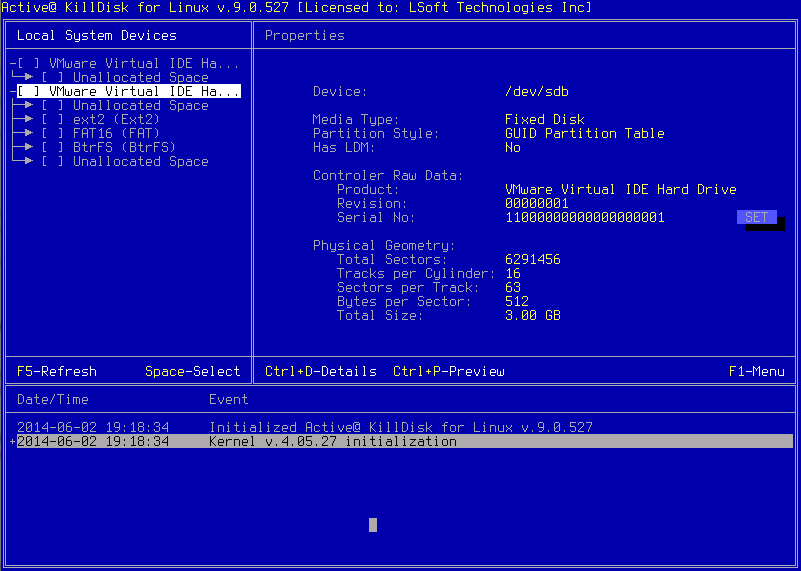The image size is (801, 571).
Task: Click the Physical Geometry heading
Action: (x=384, y=246)
